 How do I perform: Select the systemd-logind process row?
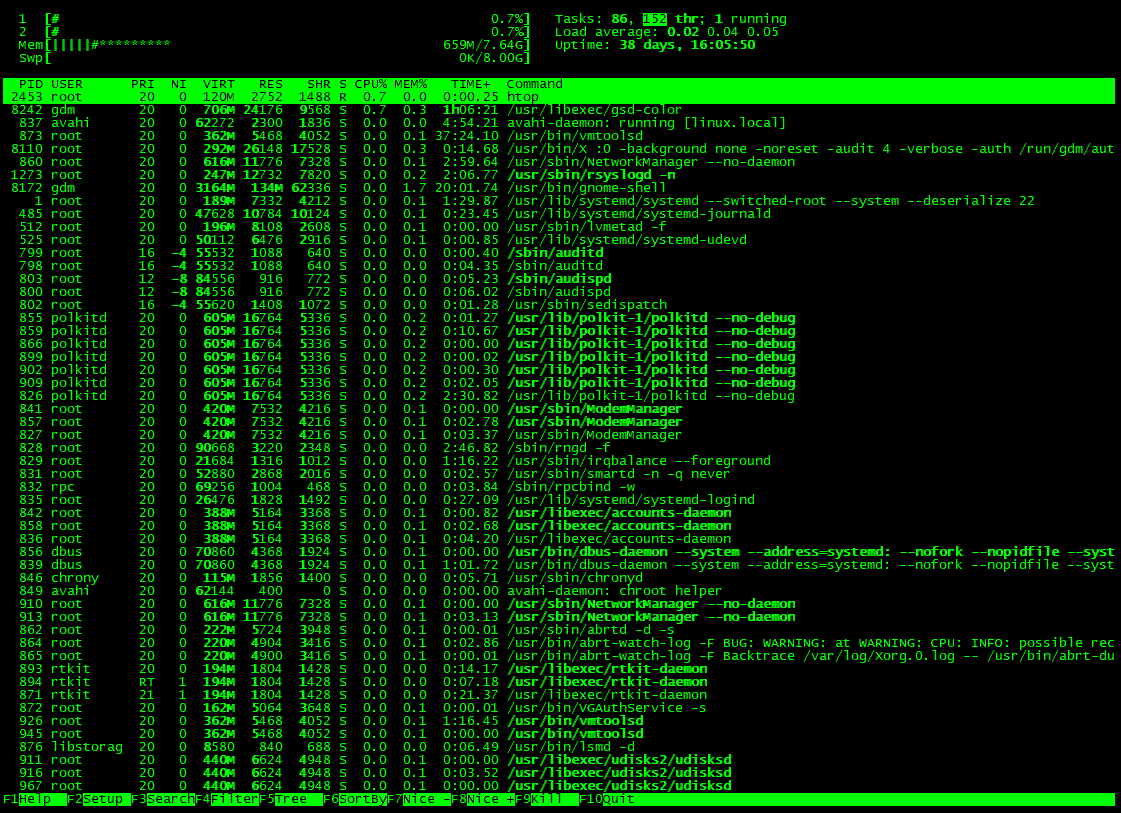point(559,500)
